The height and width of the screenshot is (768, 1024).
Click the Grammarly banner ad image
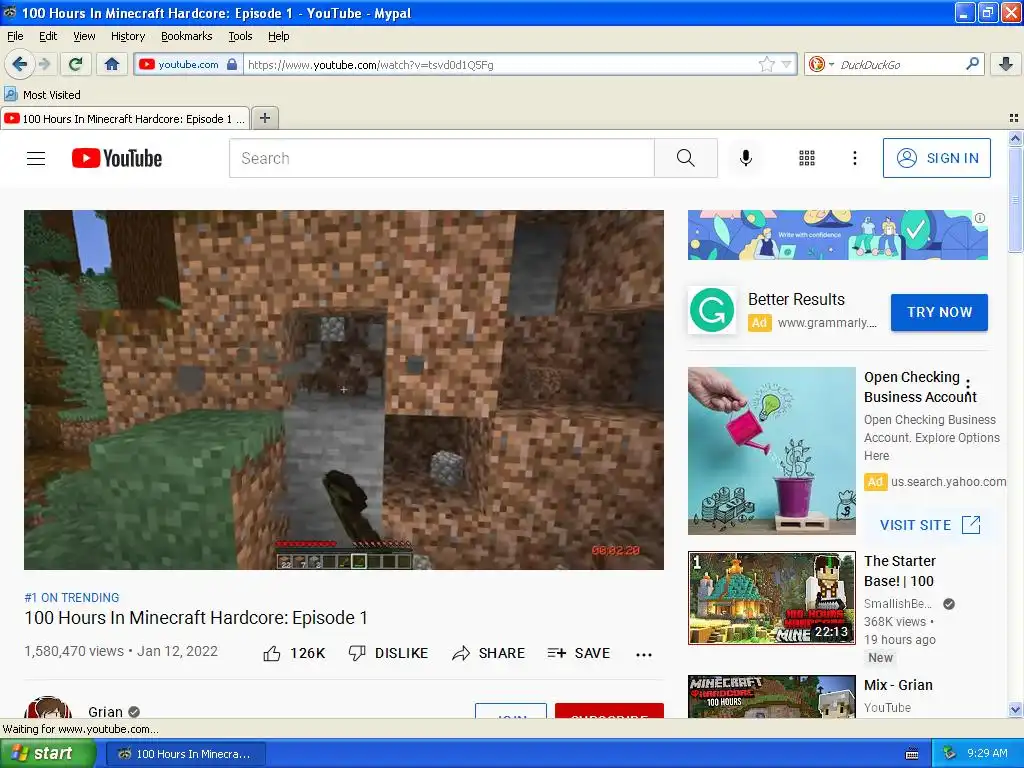pos(838,235)
